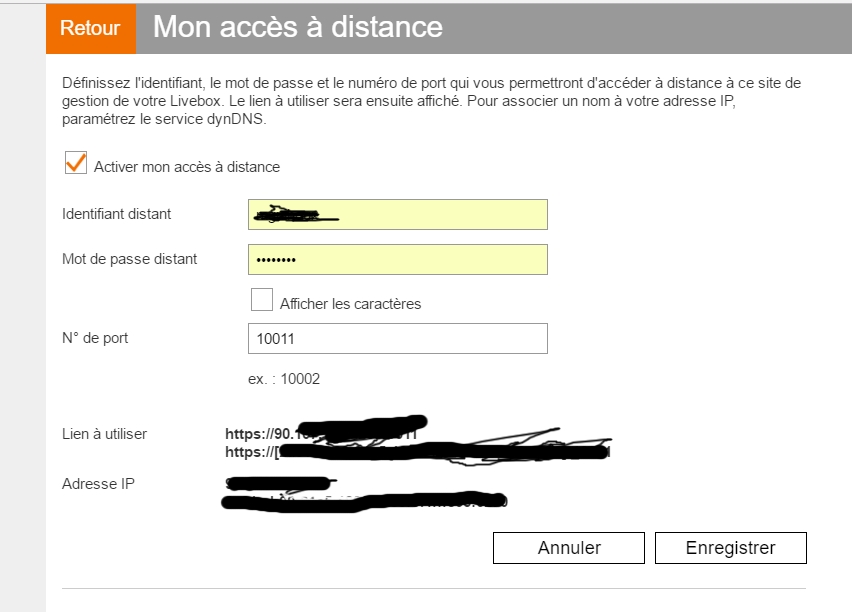Image resolution: width=852 pixels, height=612 pixels.
Task: Click the Lien à utiliser label
Action: point(104,434)
